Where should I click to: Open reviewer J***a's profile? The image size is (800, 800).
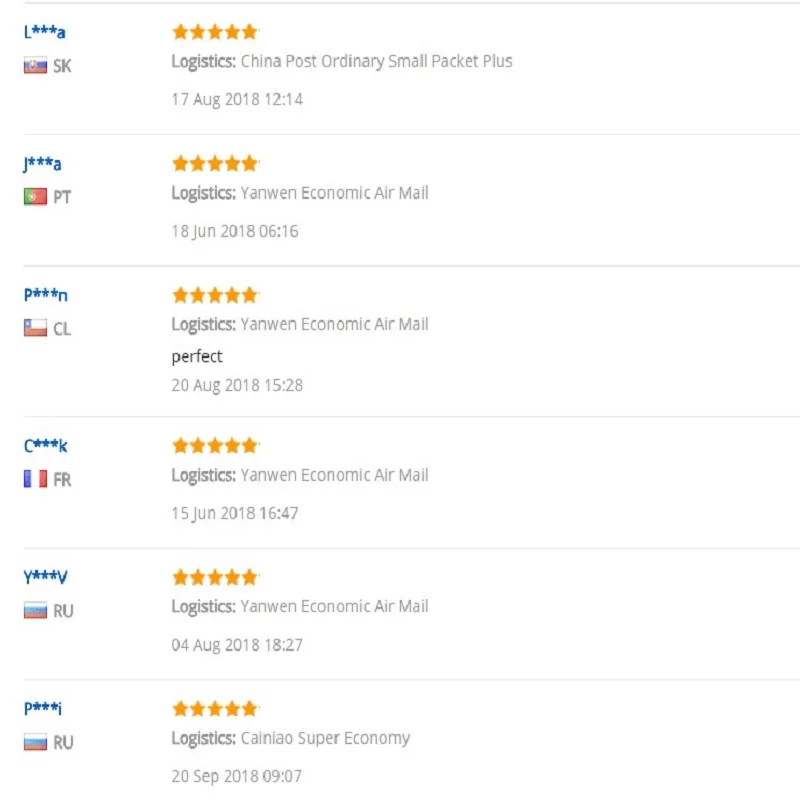tap(42, 164)
